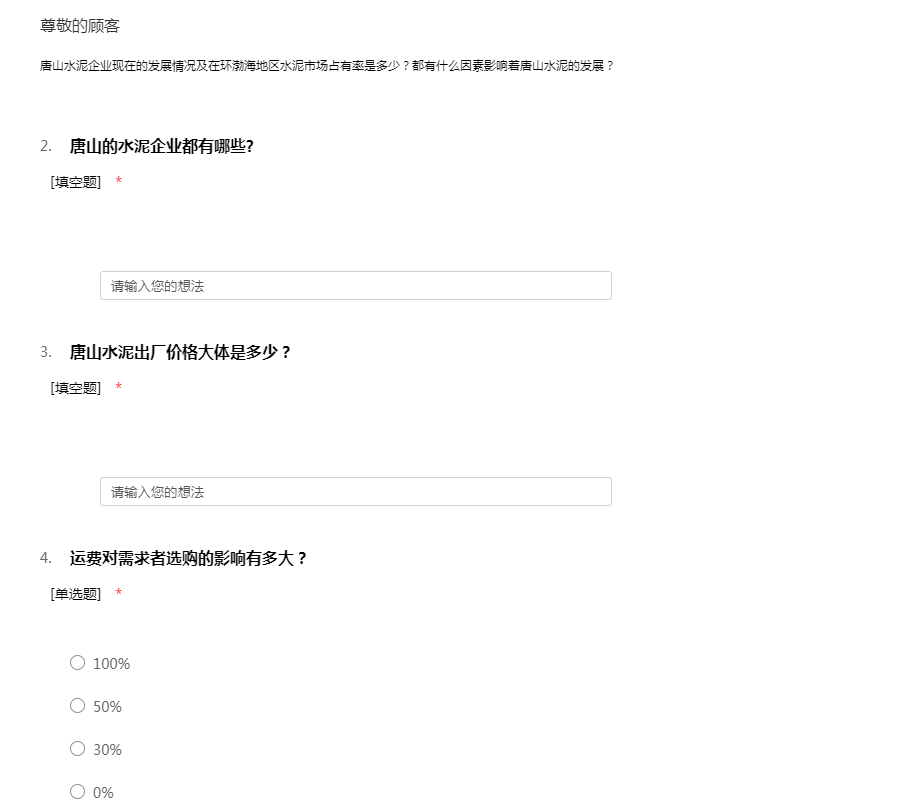Viewport: 900px width, 800px height.
Task: Click the [单选题] tag under question 4
Action: click(76, 594)
